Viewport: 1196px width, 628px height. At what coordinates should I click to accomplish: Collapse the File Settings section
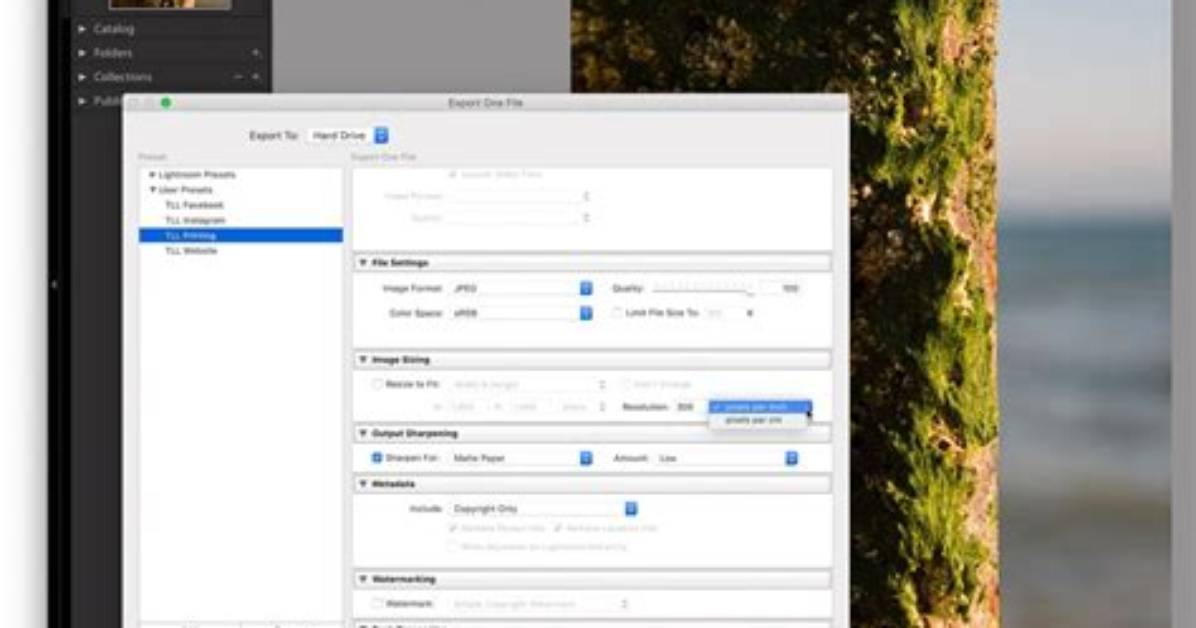coord(363,262)
